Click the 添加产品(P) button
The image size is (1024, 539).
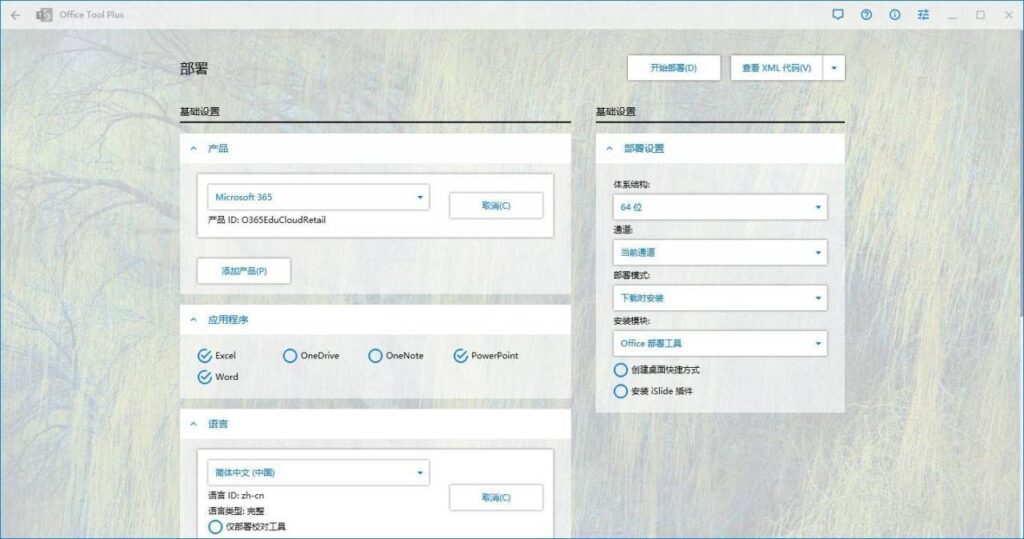pos(244,271)
